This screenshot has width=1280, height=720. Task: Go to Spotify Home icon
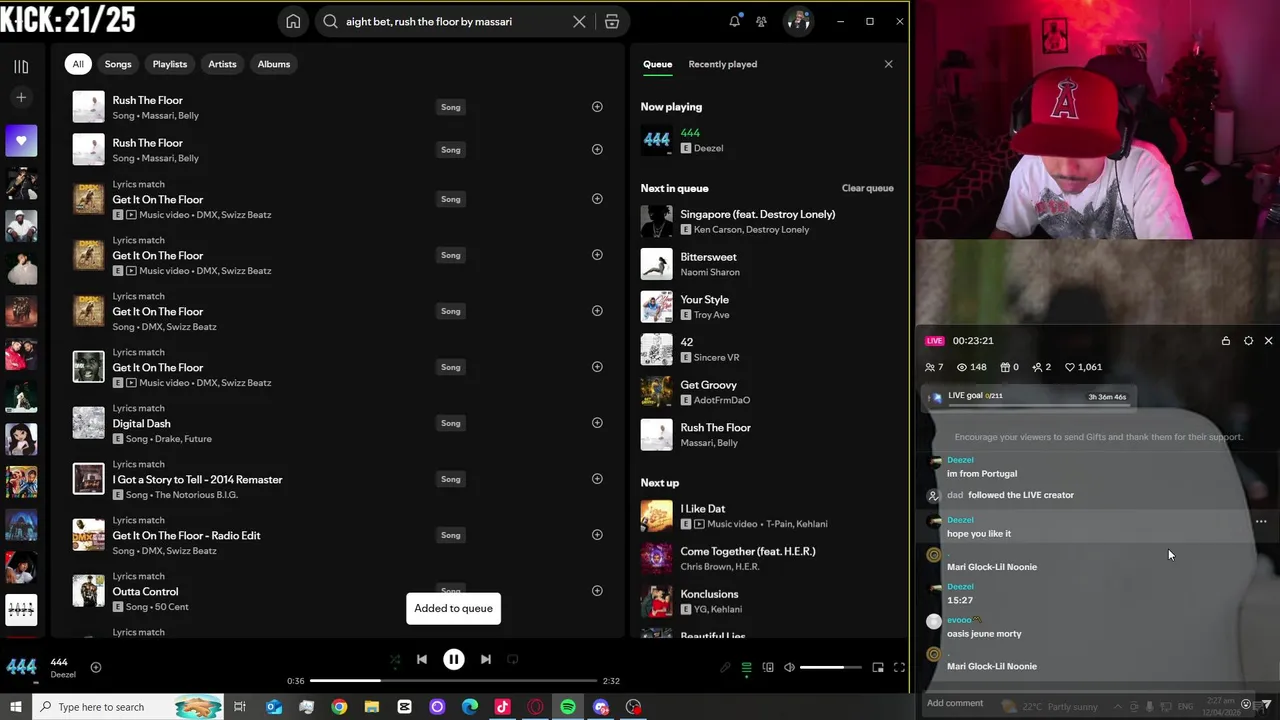[x=293, y=21]
